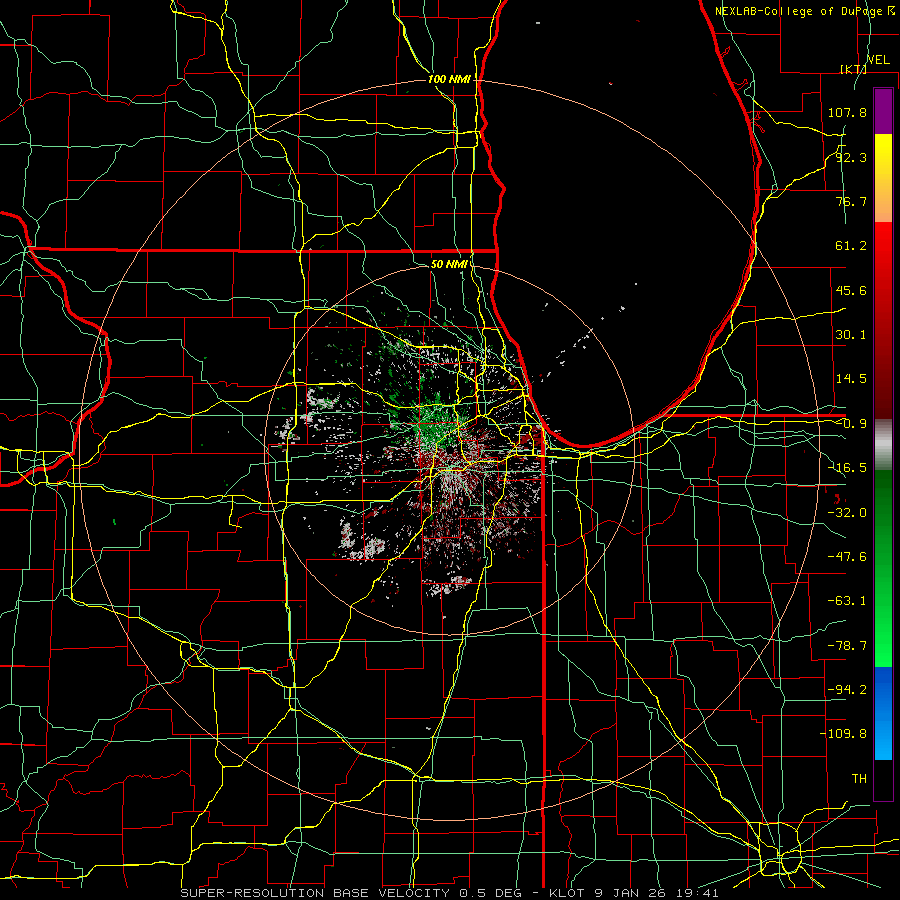900x900 pixels.
Task: Click the 100 NMI range ring label
Action: point(449,79)
